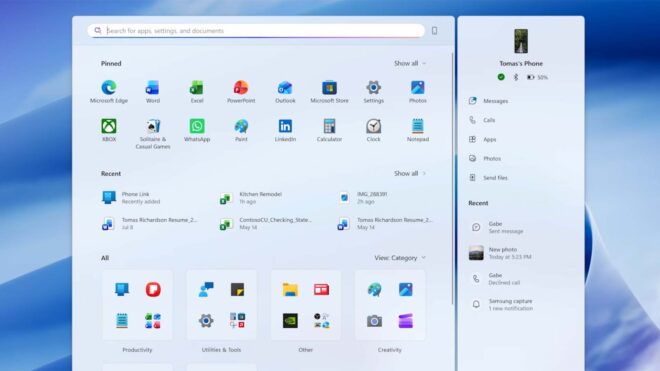Open Clipchamp icon in Creativity group
Image resolution: width=660 pixels, height=371 pixels.
coord(406,321)
